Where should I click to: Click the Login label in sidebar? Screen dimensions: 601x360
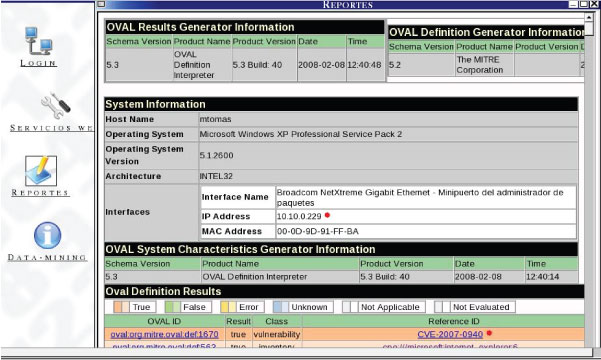pos(39,63)
